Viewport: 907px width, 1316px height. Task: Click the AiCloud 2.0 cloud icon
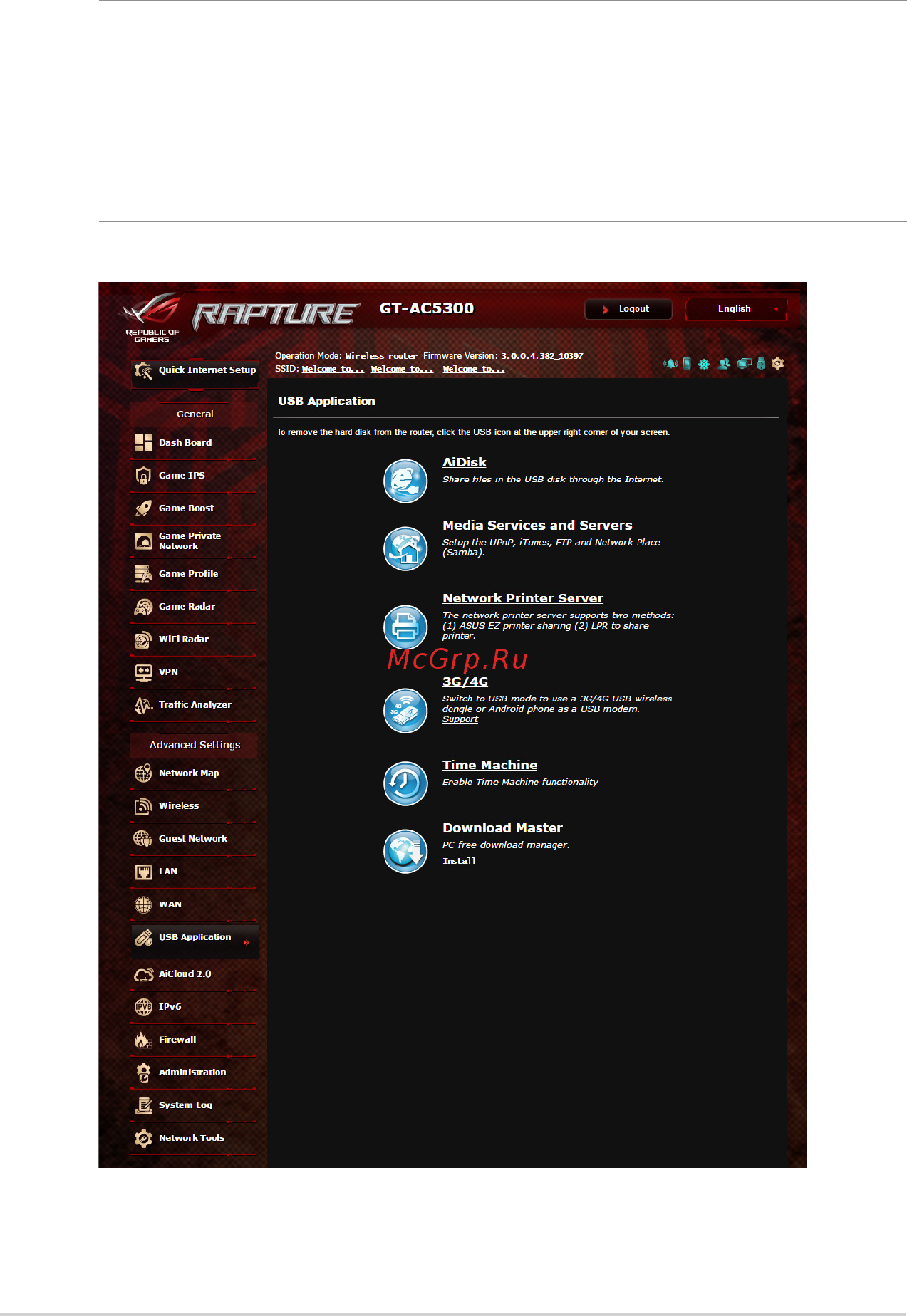[x=143, y=974]
